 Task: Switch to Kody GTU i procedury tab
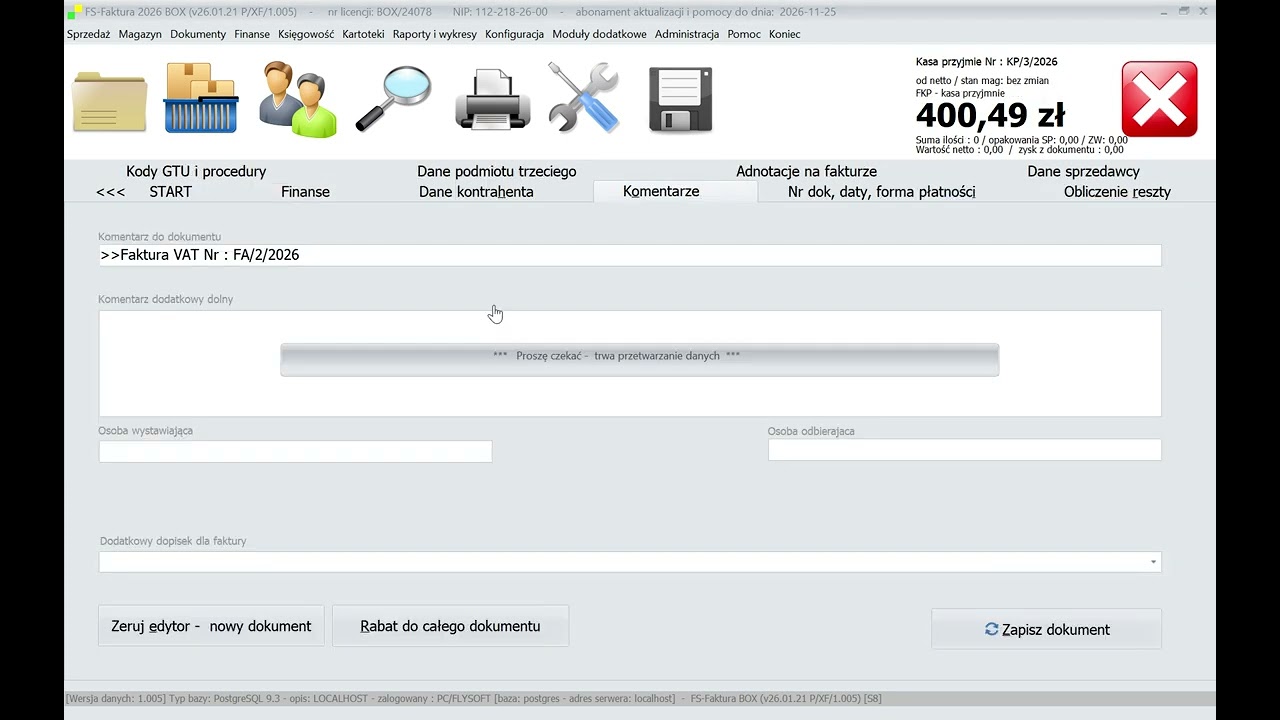(x=196, y=171)
